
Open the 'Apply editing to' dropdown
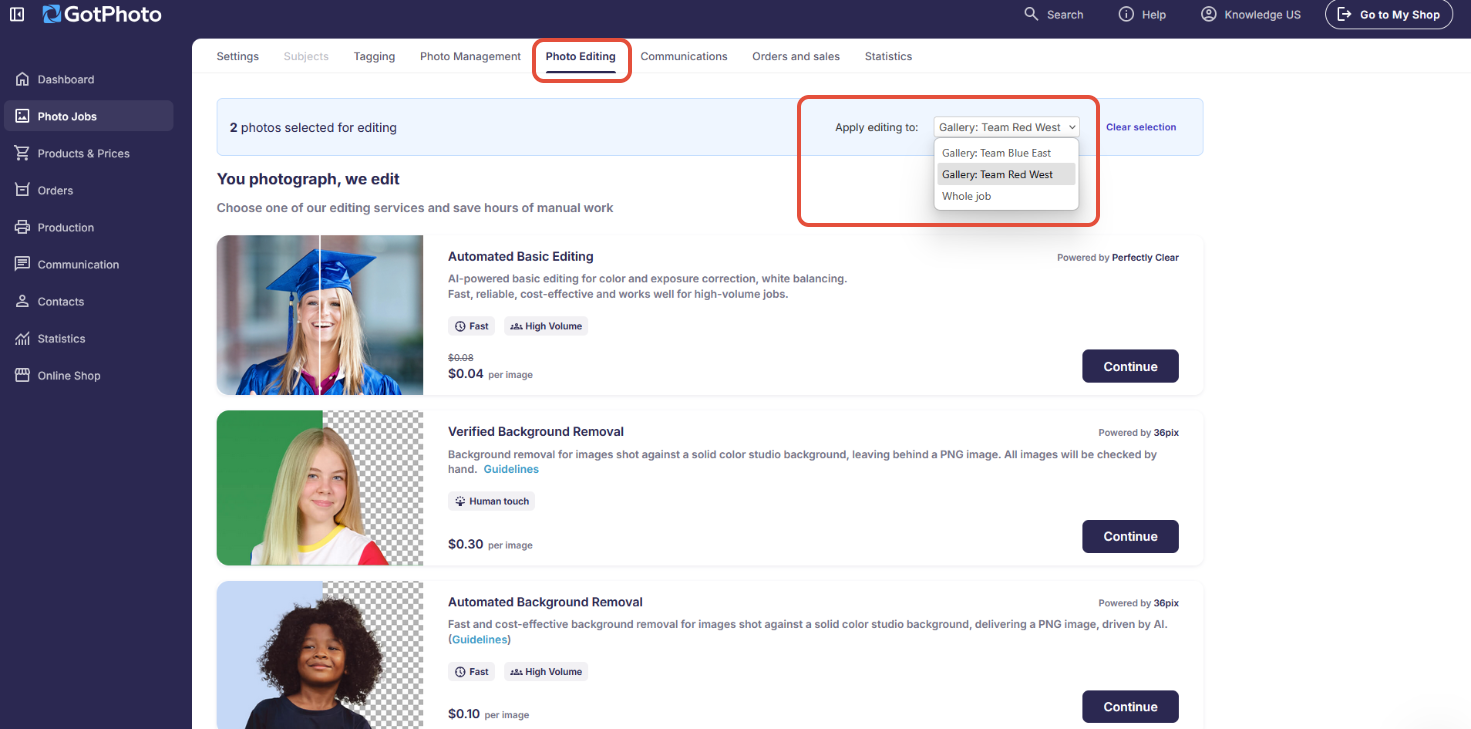pyautogui.click(x=1006, y=126)
